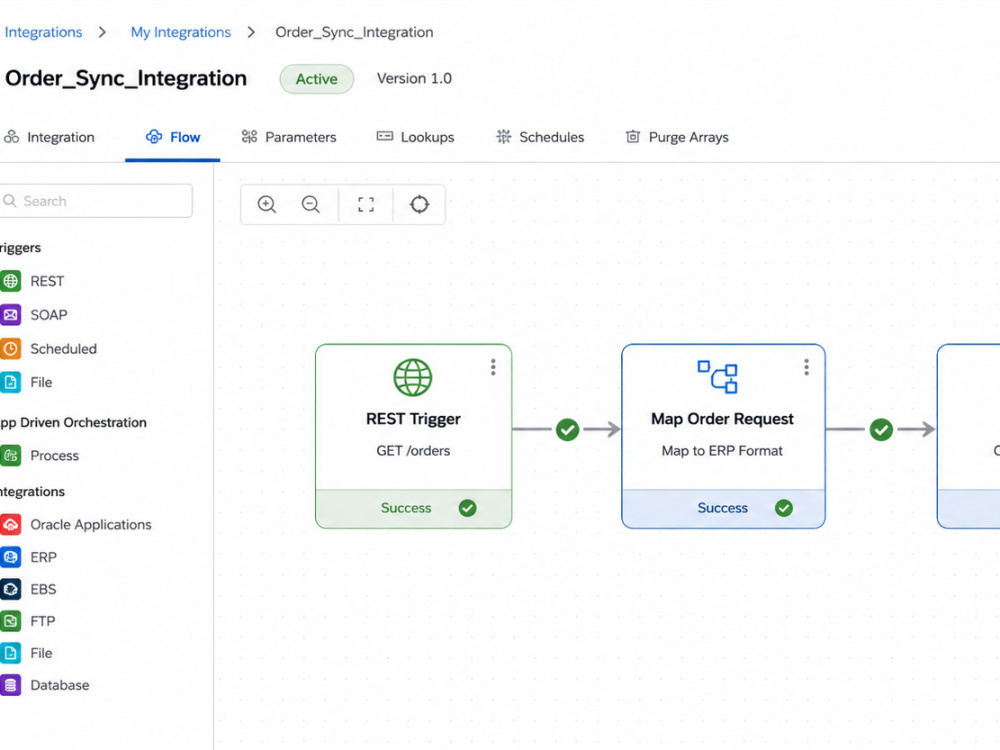Go to My Integrations breadcrumb link
The height and width of the screenshot is (750, 1000).
(180, 32)
